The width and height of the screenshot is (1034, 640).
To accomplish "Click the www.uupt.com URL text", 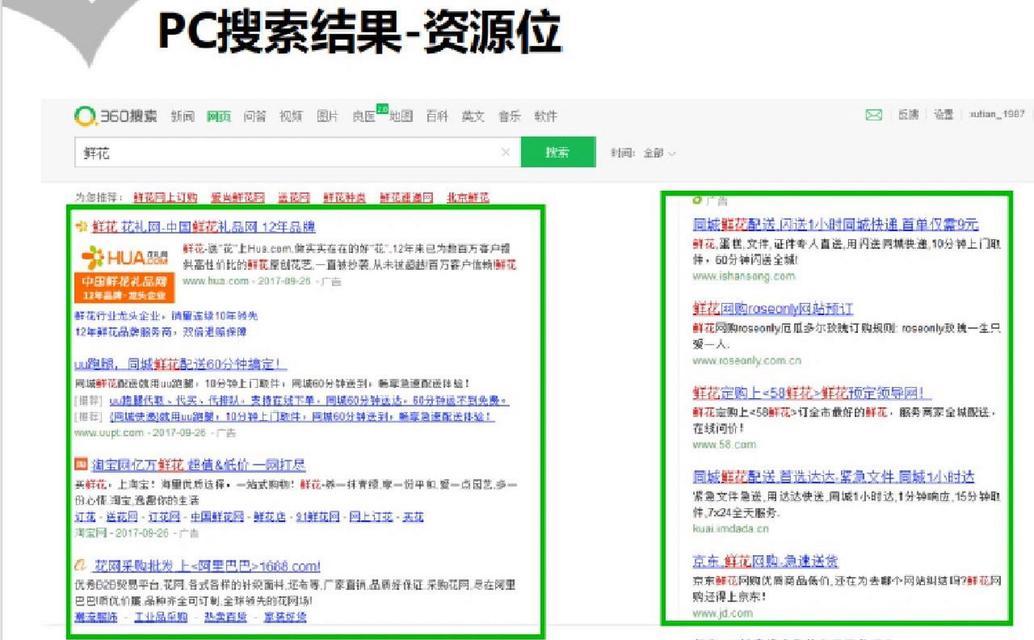I will [109, 433].
